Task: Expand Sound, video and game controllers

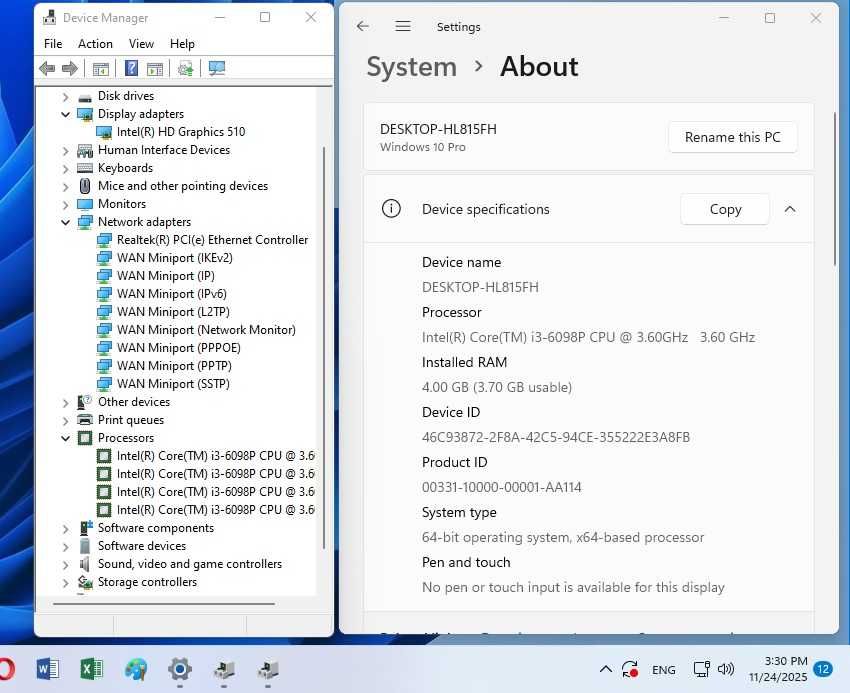Action: coord(66,564)
